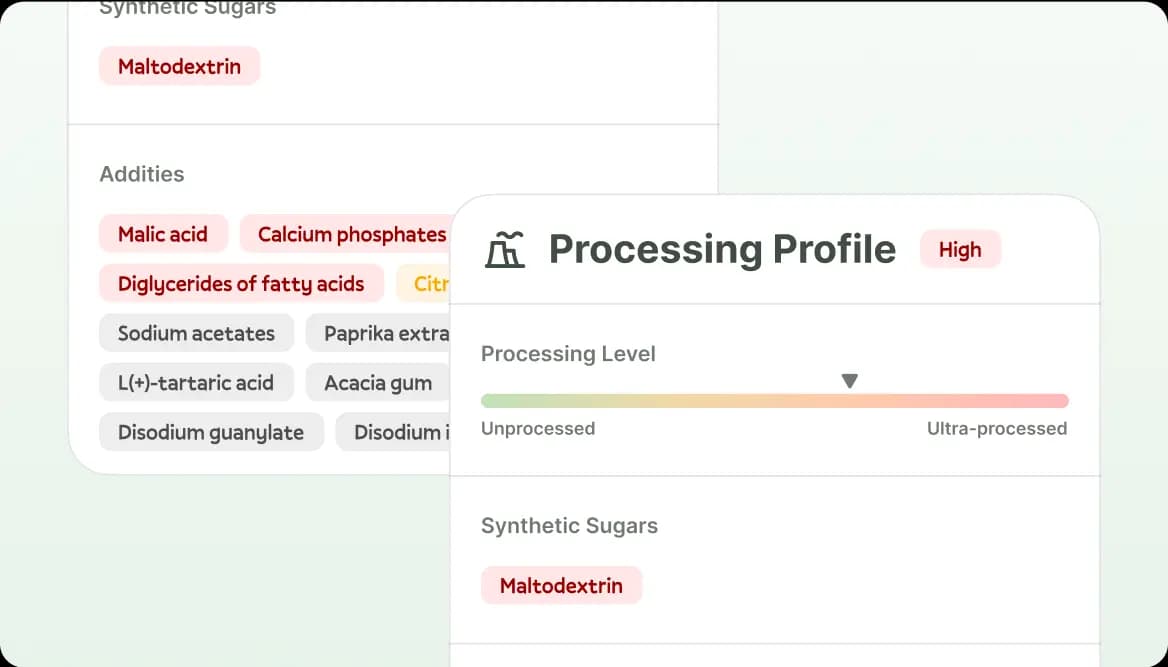Viewport: 1168px width, 667px height.
Task: Click the Processing Profile heading
Action: tap(722, 250)
